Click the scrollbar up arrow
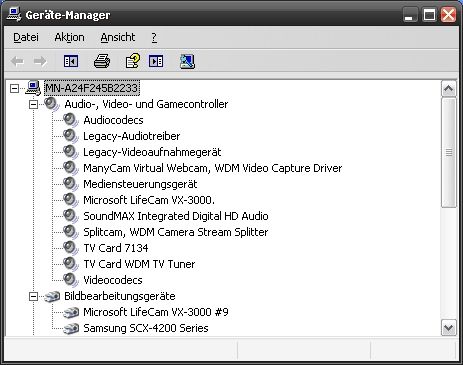The width and height of the screenshot is (463, 365). (449, 89)
